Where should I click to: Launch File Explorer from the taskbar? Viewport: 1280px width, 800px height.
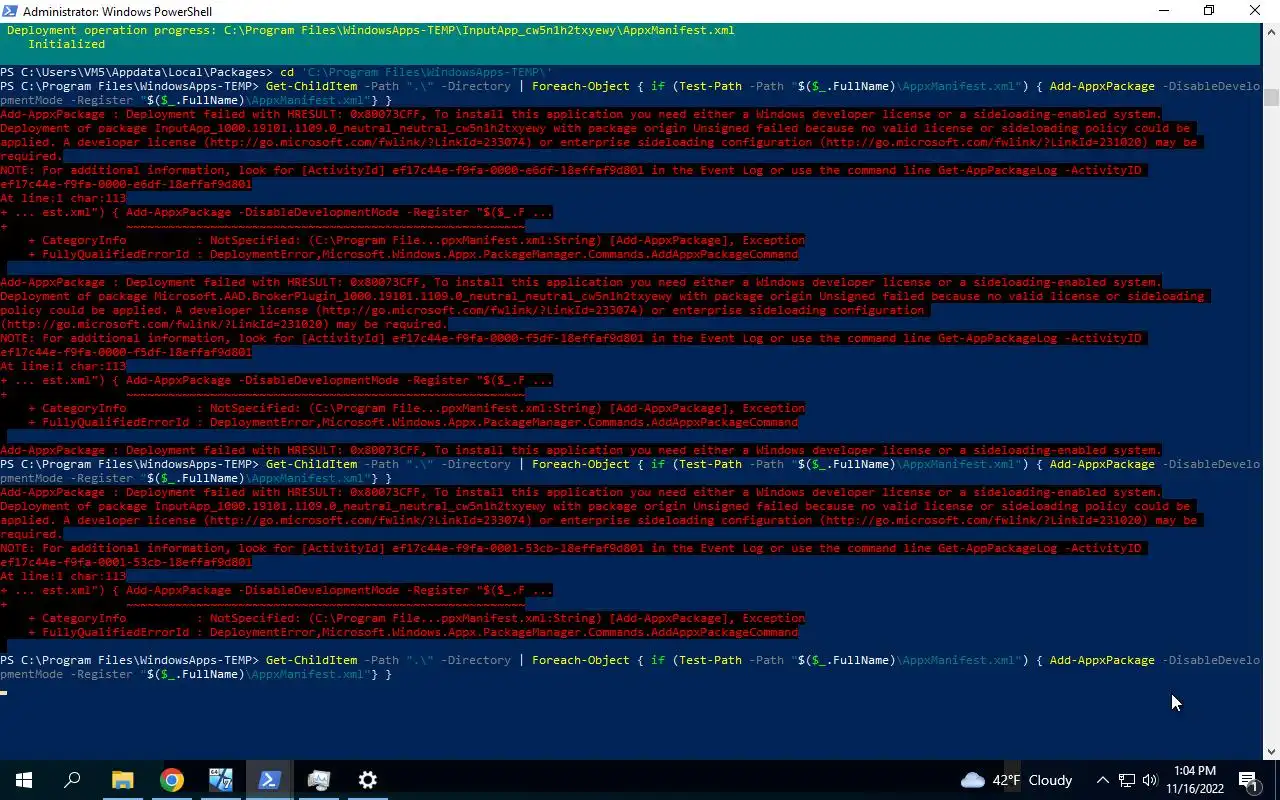pos(122,780)
